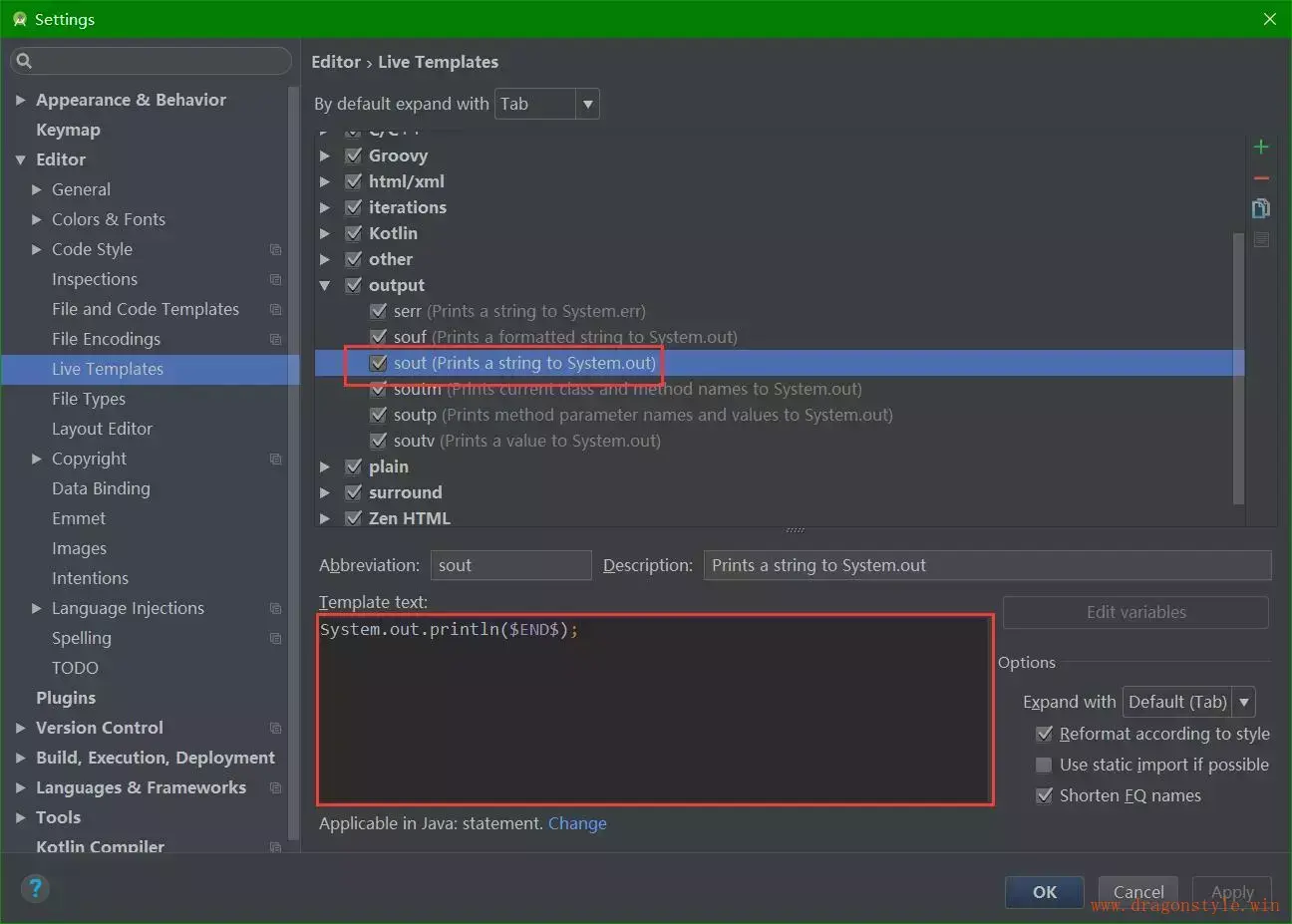Click the Cancel button

click(1137, 892)
